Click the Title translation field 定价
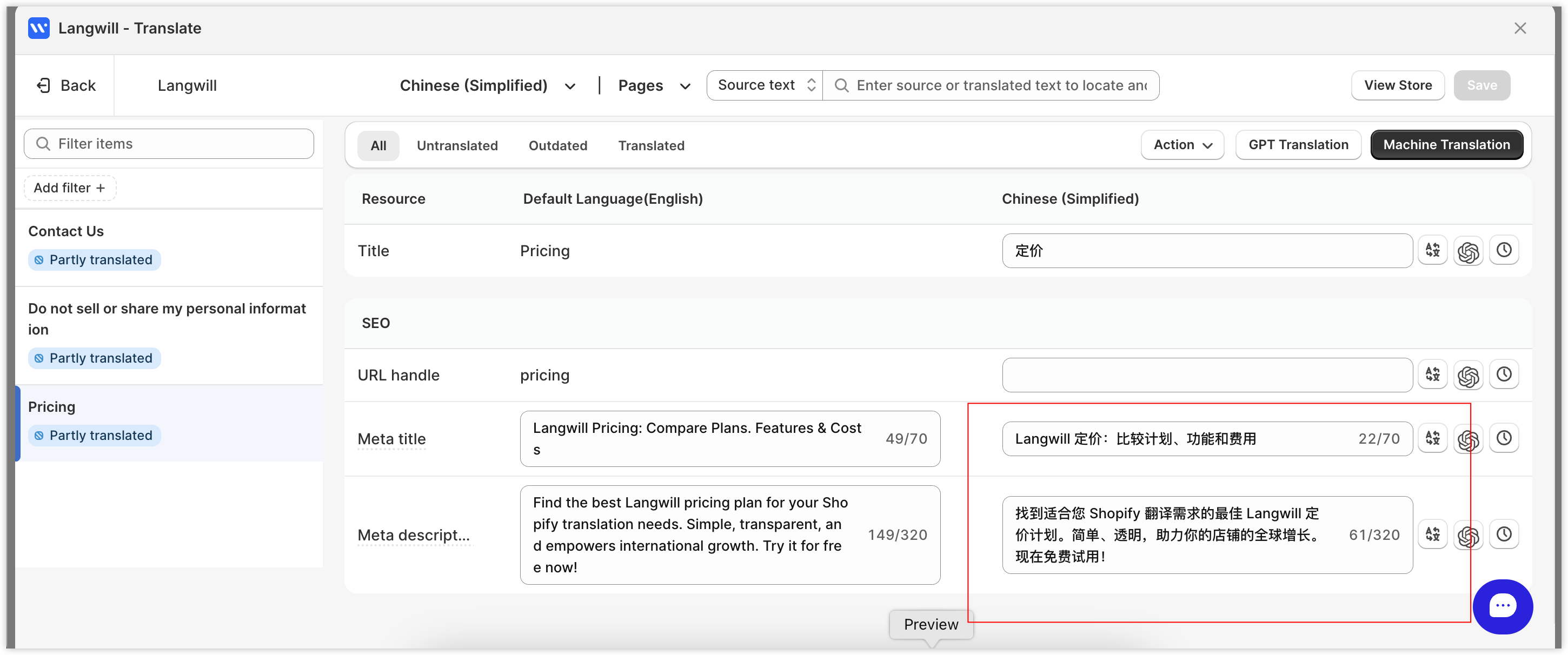1568x655 pixels. 1207,251
